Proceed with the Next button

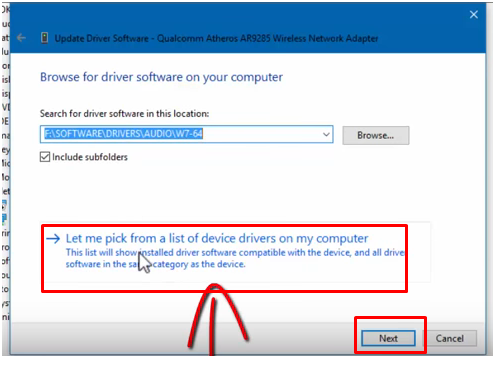[388, 338]
